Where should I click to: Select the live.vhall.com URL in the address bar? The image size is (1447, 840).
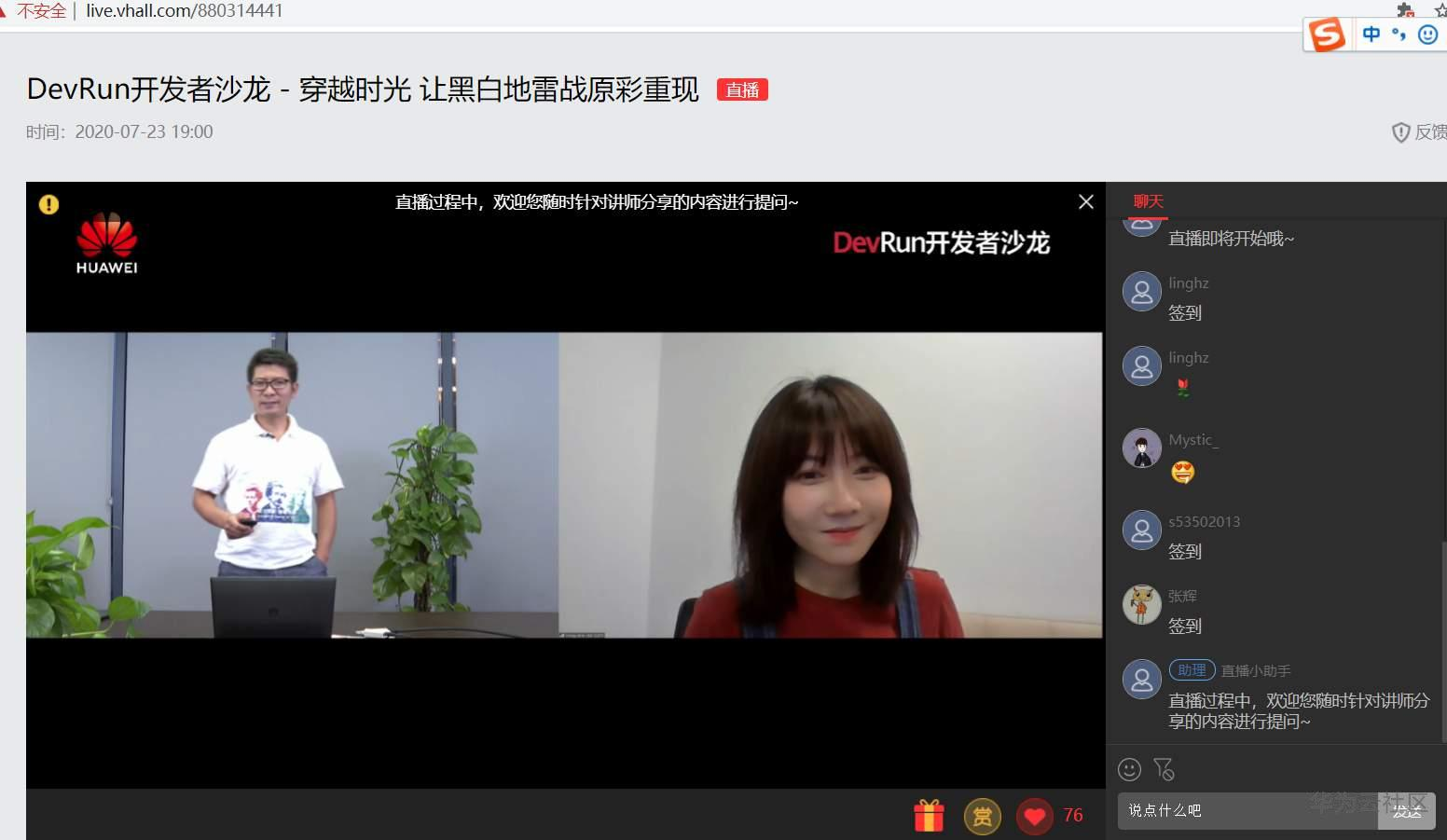coord(184,11)
